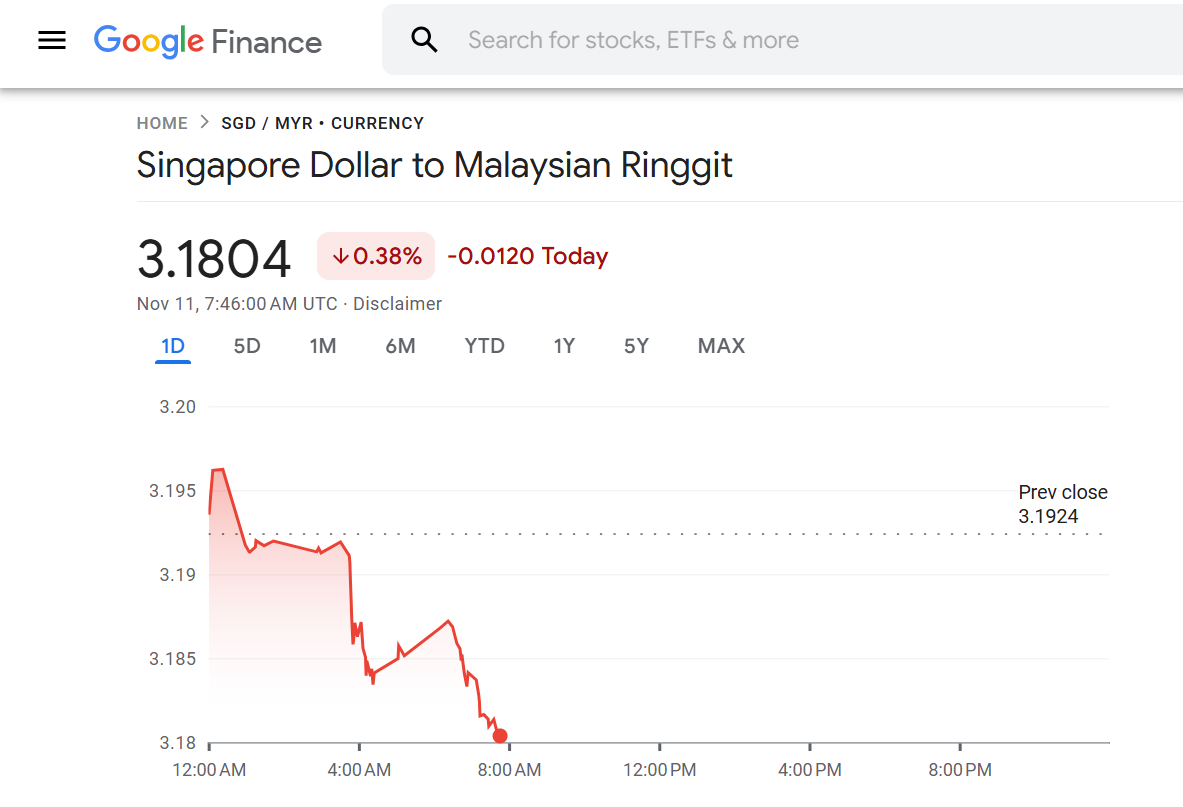Switch to the 5Y chart range

(636, 346)
